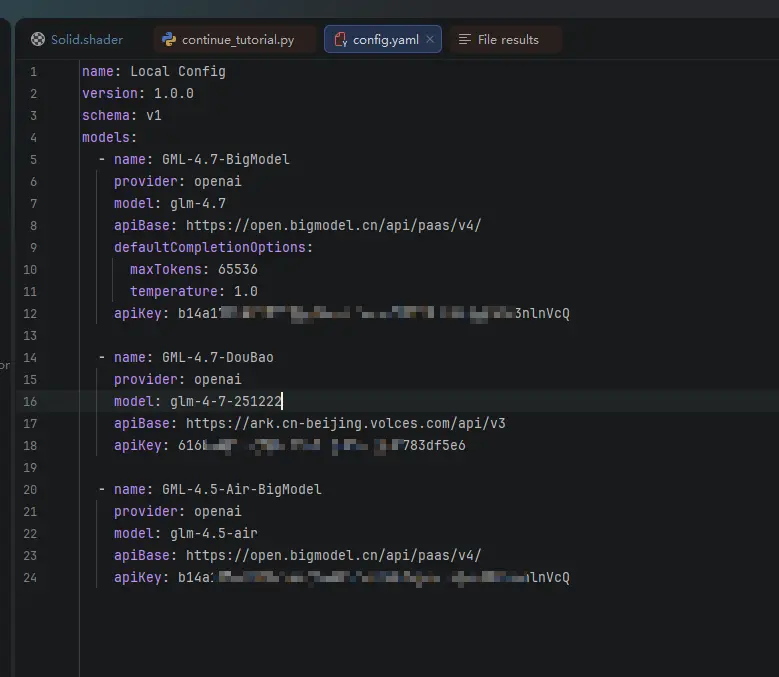
Task: Select the config.yaml tab
Action: [383, 39]
